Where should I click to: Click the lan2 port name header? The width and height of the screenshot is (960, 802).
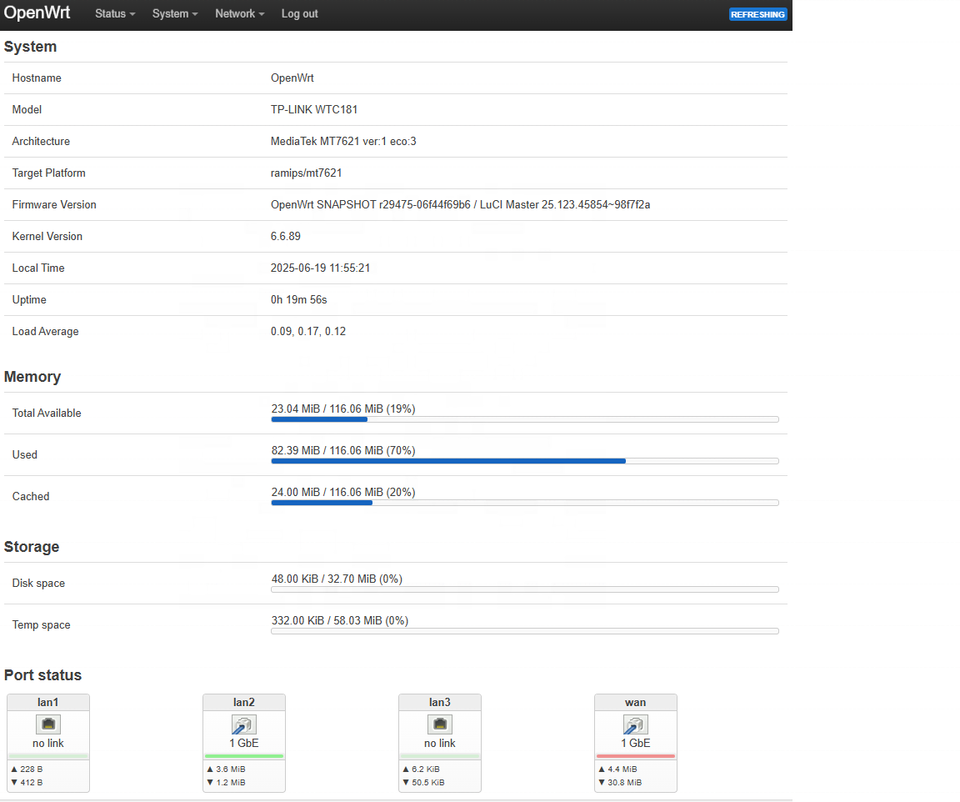click(244, 702)
